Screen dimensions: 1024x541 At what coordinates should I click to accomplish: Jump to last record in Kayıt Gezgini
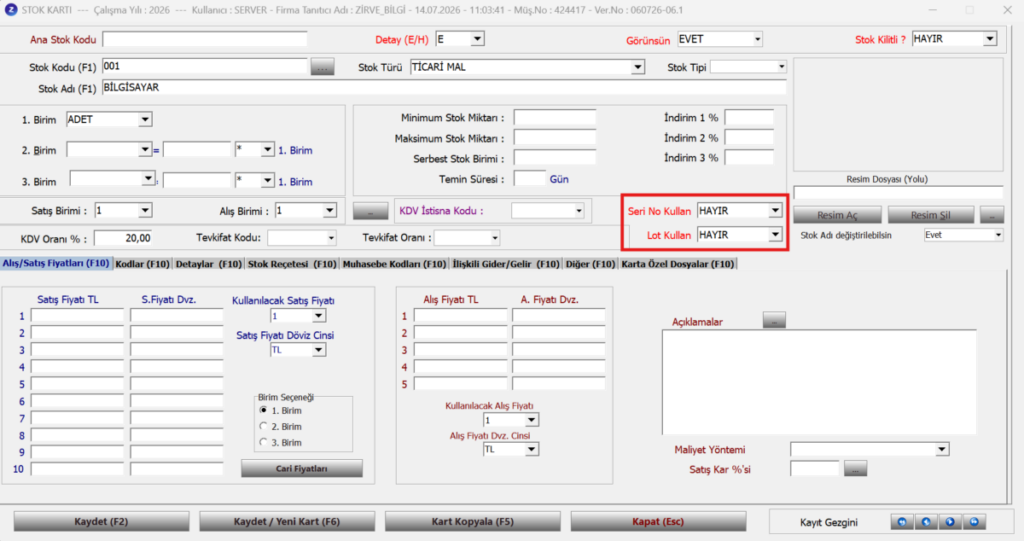tap(974, 522)
